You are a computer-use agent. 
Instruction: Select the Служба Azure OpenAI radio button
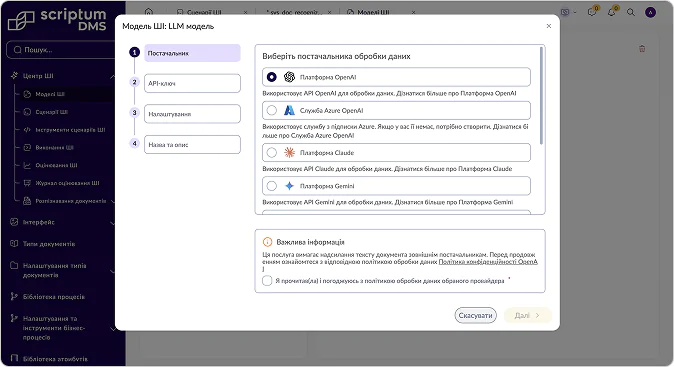(x=272, y=110)
